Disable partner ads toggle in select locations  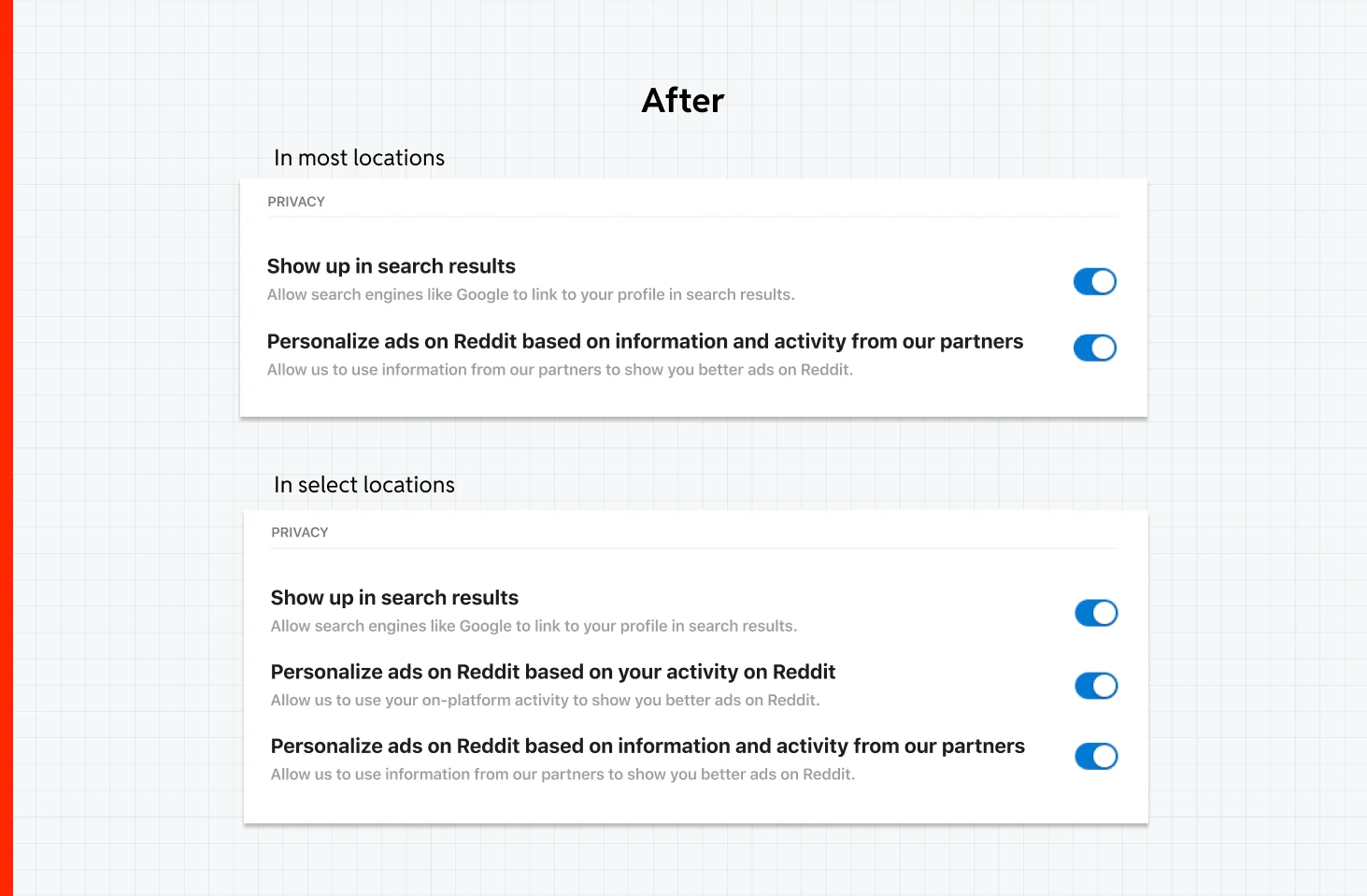(x=1096, y=756)
